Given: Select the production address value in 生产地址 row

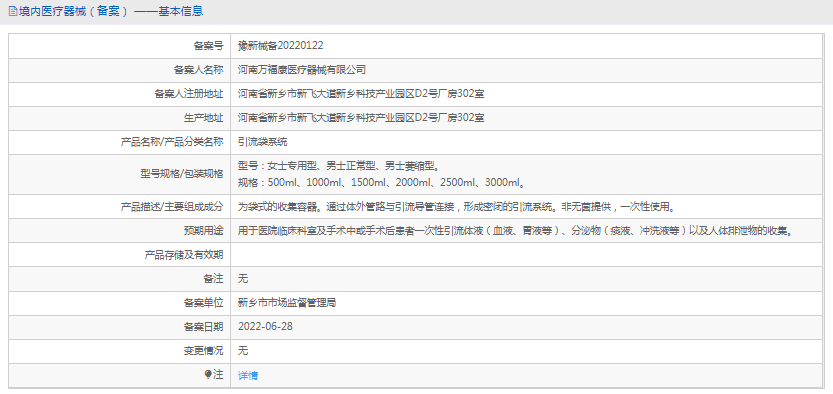Looking at the screenshot, I should 361,118.
